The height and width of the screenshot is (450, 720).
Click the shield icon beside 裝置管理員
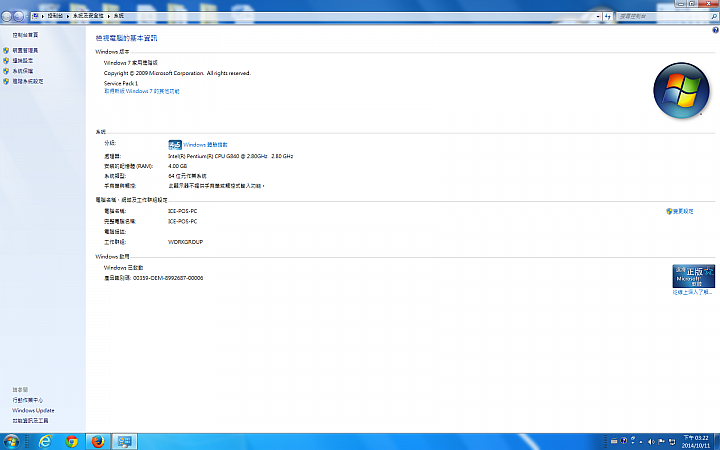pos(6,51)
